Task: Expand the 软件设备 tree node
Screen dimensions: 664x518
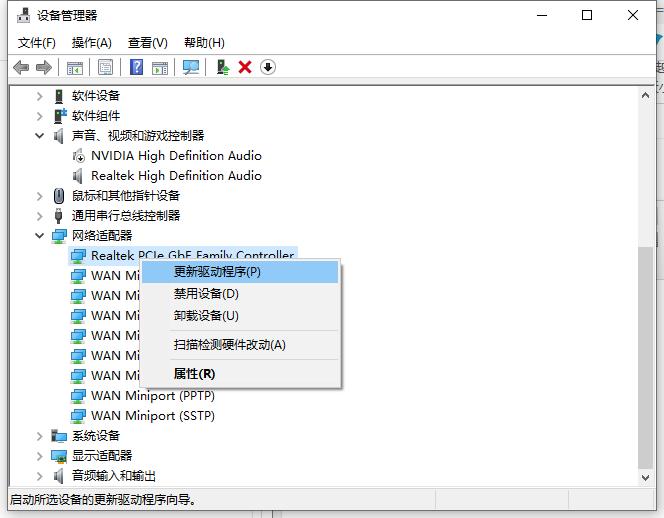Action: (39, 97)
